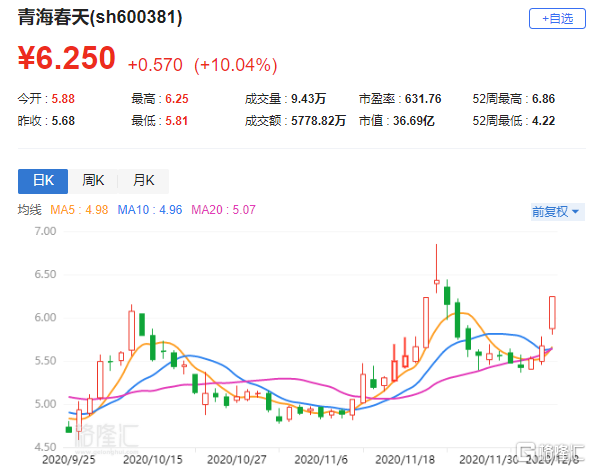Click the 52周最低 value 4.22
This screenshot has width=591, height=469.
[x=543, y=121]
